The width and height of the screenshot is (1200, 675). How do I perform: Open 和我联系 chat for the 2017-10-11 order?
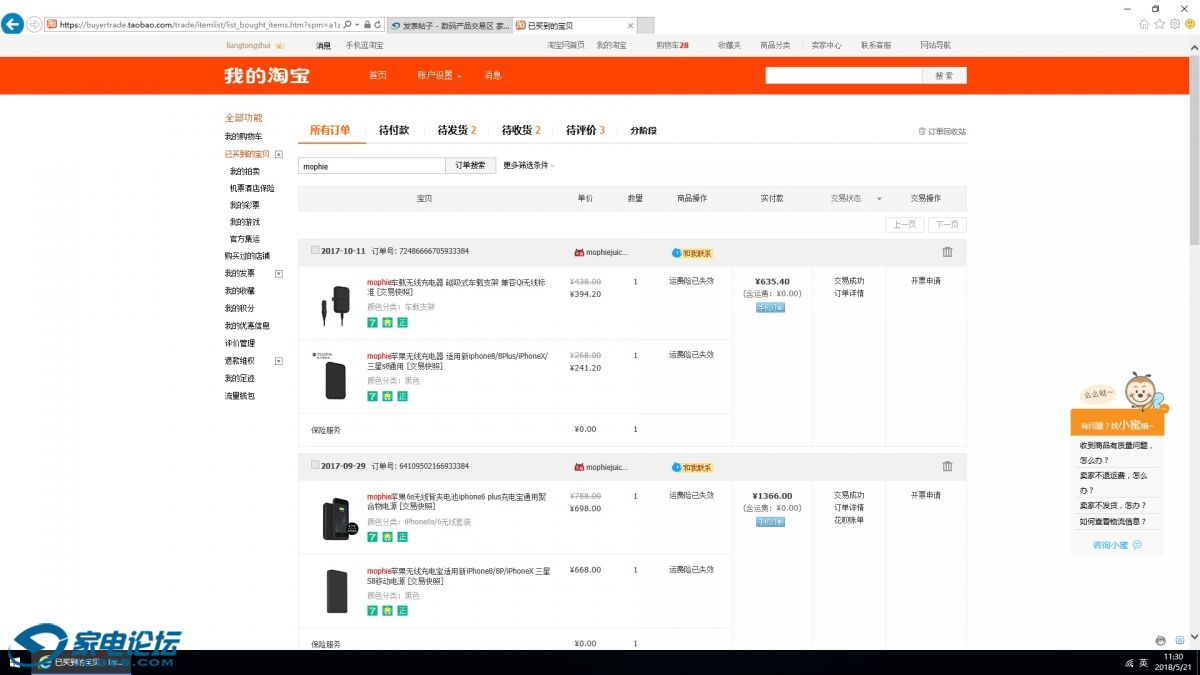point(692,252)
